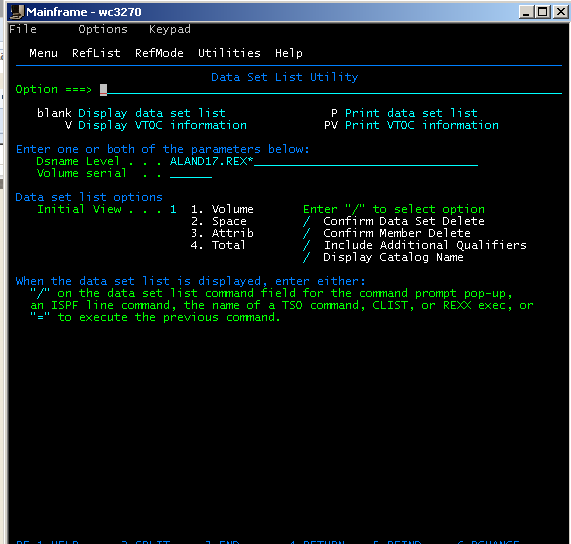Viewport: 571px width, 544px height.
Task: Click the 'PV' option code
Action: [x=331, y=125]
